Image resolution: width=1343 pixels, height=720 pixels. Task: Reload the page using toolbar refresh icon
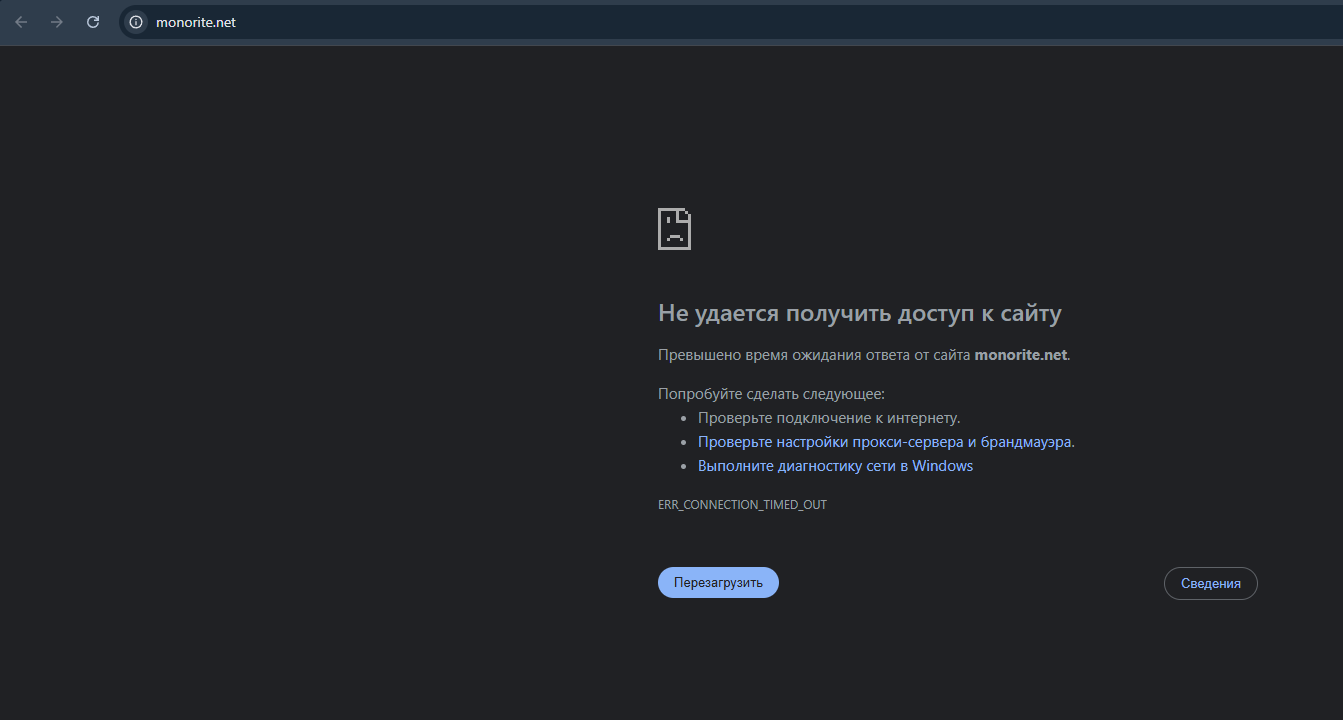93,22
